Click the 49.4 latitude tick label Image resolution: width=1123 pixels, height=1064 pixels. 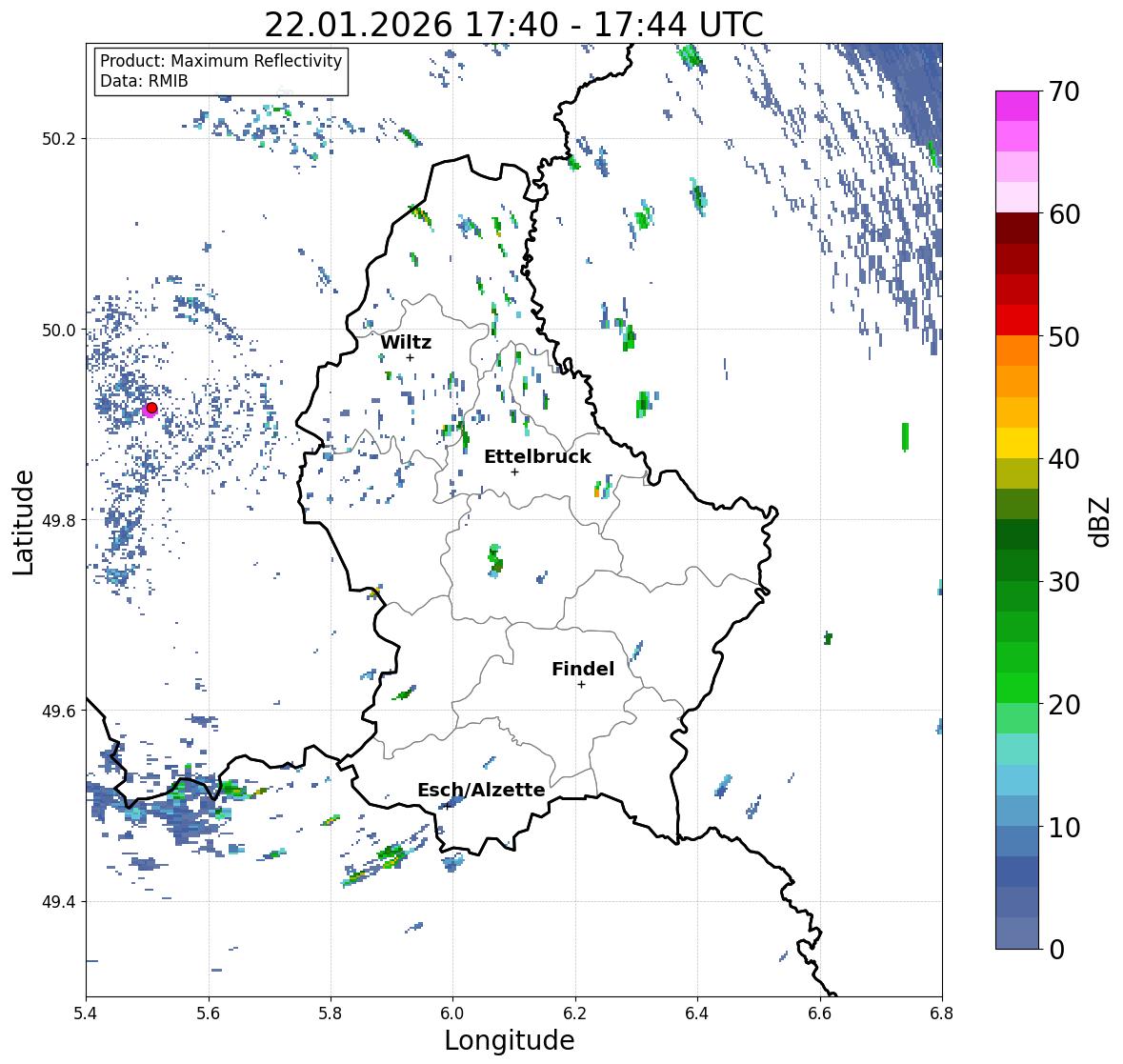coord(58,902)
